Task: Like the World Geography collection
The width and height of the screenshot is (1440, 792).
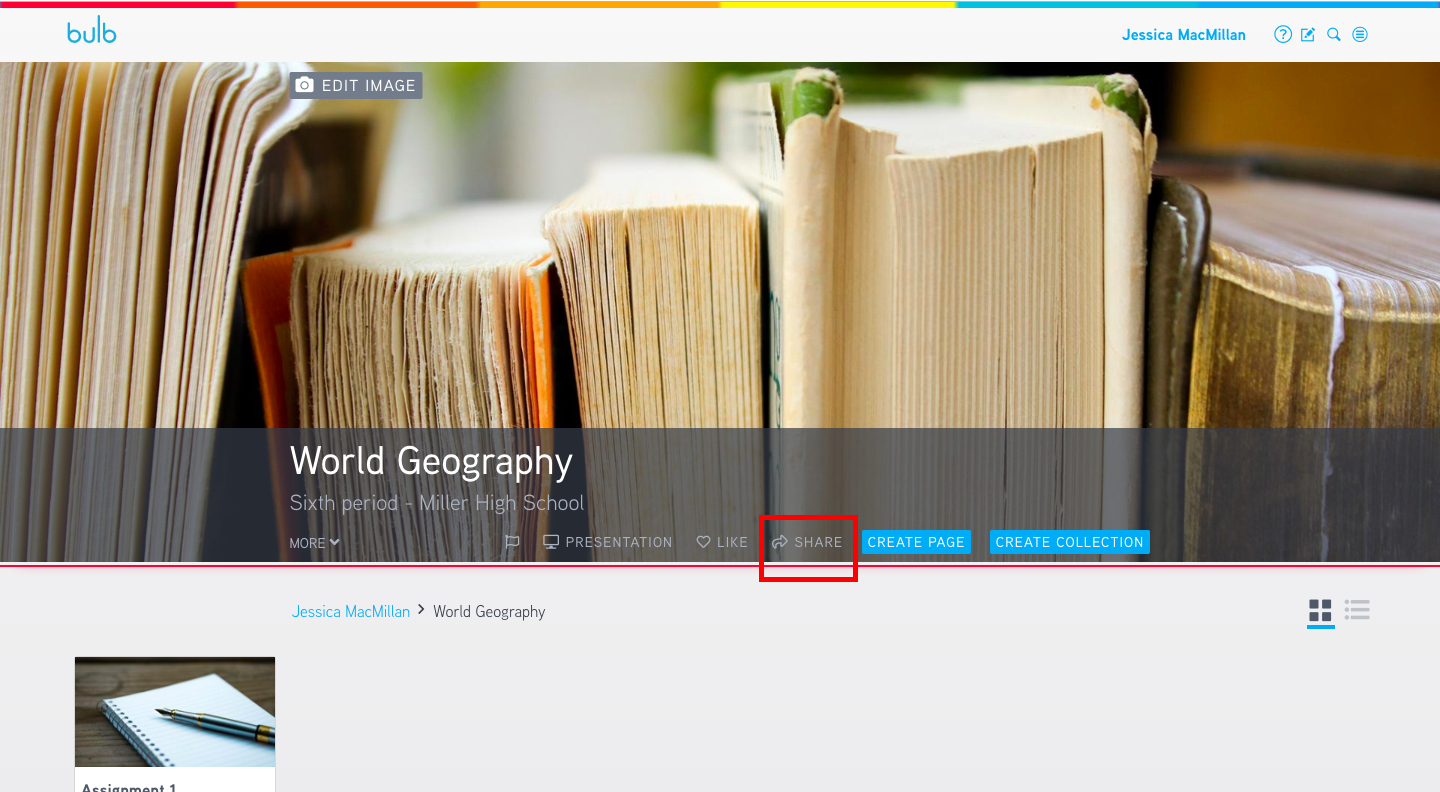Action: pyautogui.click(x=722, y=542)
